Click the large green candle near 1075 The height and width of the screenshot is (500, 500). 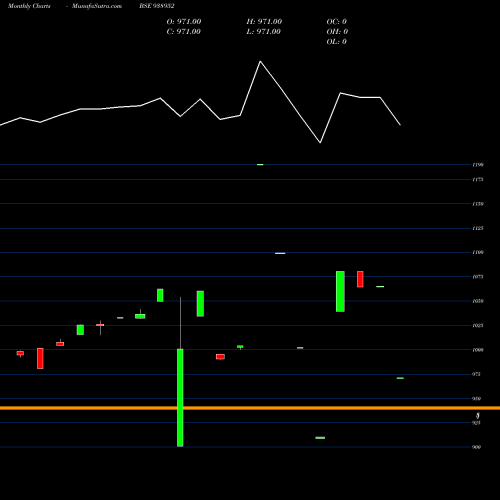340,292
